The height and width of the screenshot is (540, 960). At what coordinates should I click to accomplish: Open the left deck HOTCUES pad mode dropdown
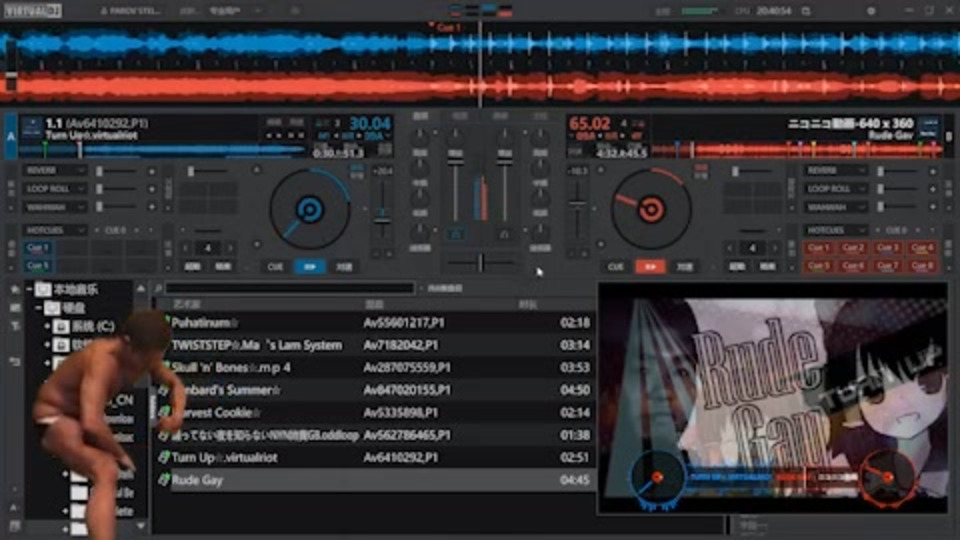pos(54,230)
